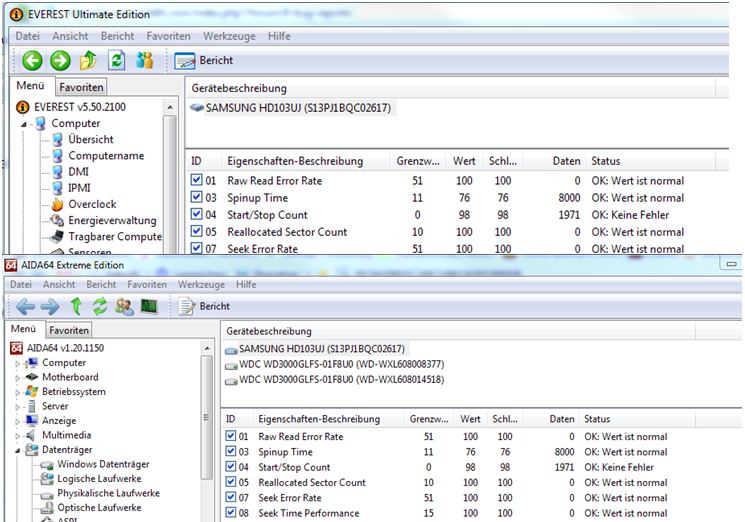Uncheck Reallocated Sector Count checkbox in EVEREST

coord(196,231)
